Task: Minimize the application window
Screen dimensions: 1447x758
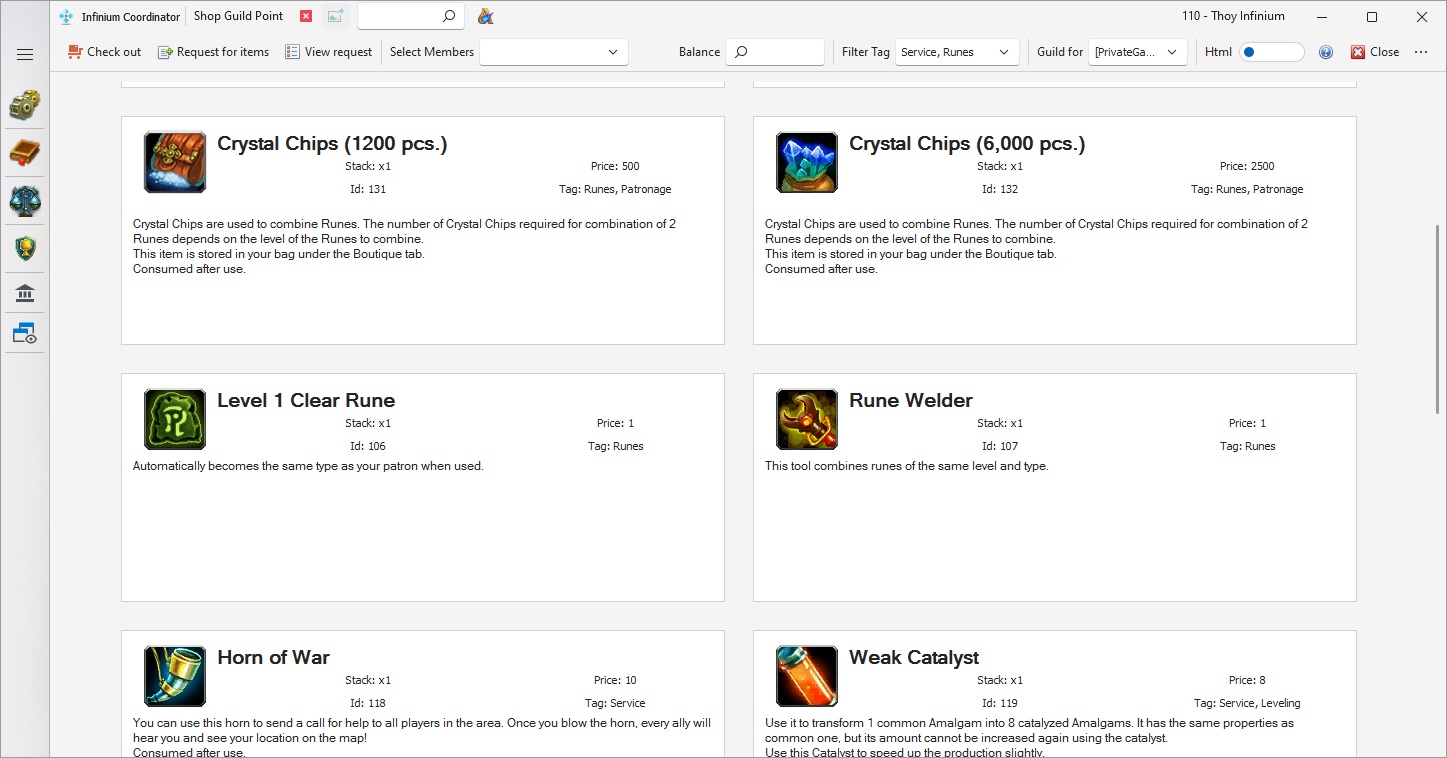Action: pos(1322,17)
